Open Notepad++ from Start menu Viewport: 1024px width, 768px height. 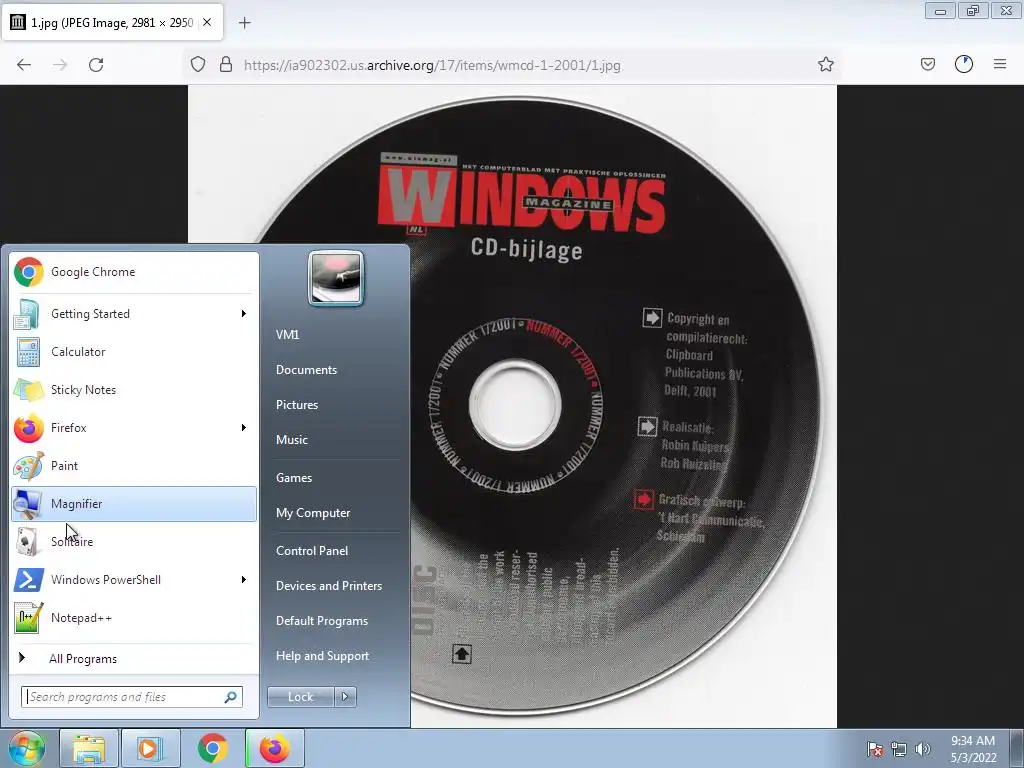pyautogui.click(x=134, y=617)
